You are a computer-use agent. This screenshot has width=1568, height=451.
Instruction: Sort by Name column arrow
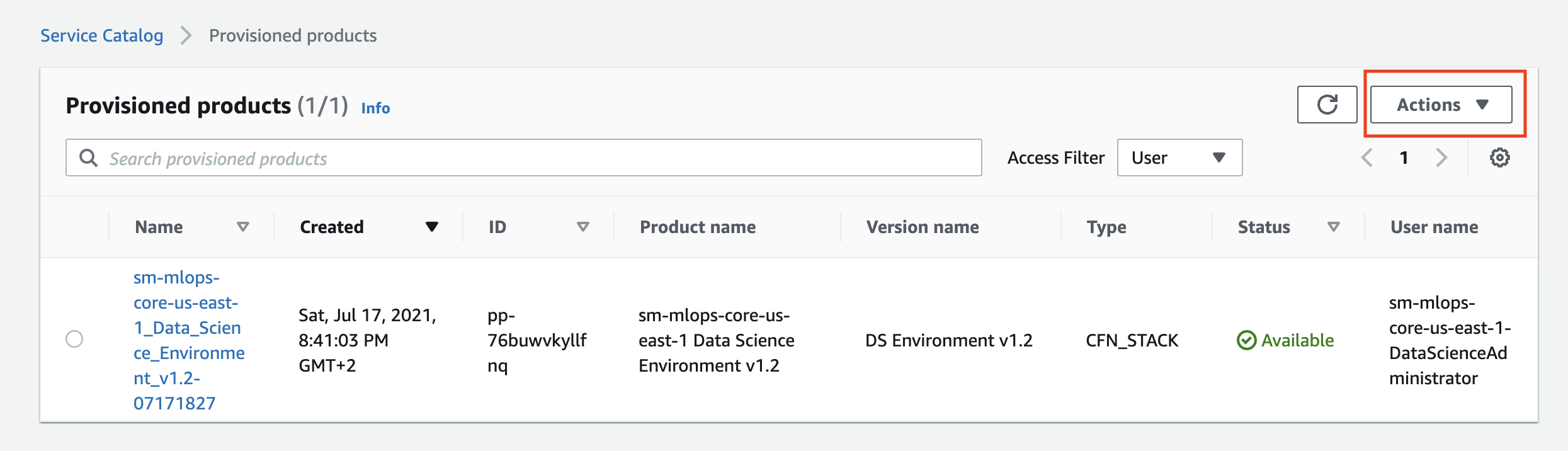pyautogui.click(x=242, y=227)
